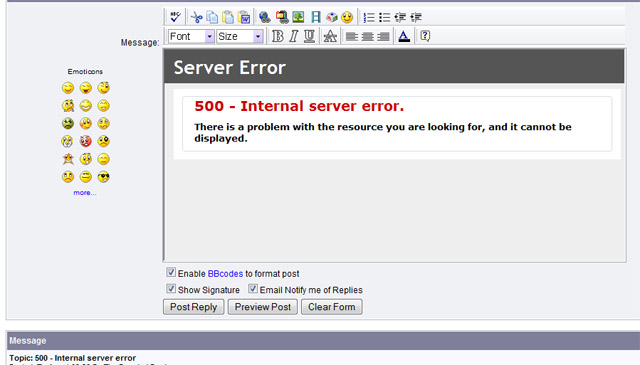The height and width of the screenshot is (365, 640).
Task: Increase indent of the text
Action: tap(416, 17)
